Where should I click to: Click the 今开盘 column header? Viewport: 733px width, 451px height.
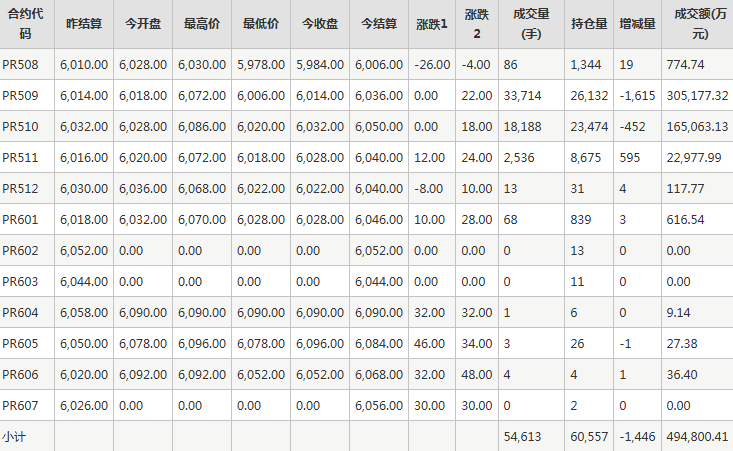[143, 23]
